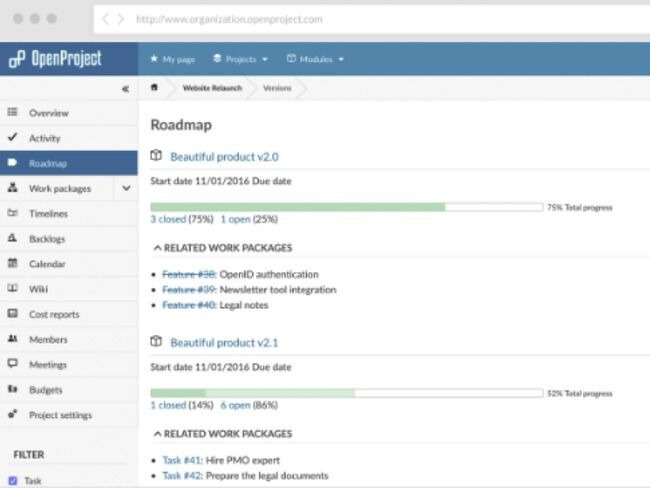
Task: Open the Projects dropdown arrow
Action: [265, 59]
